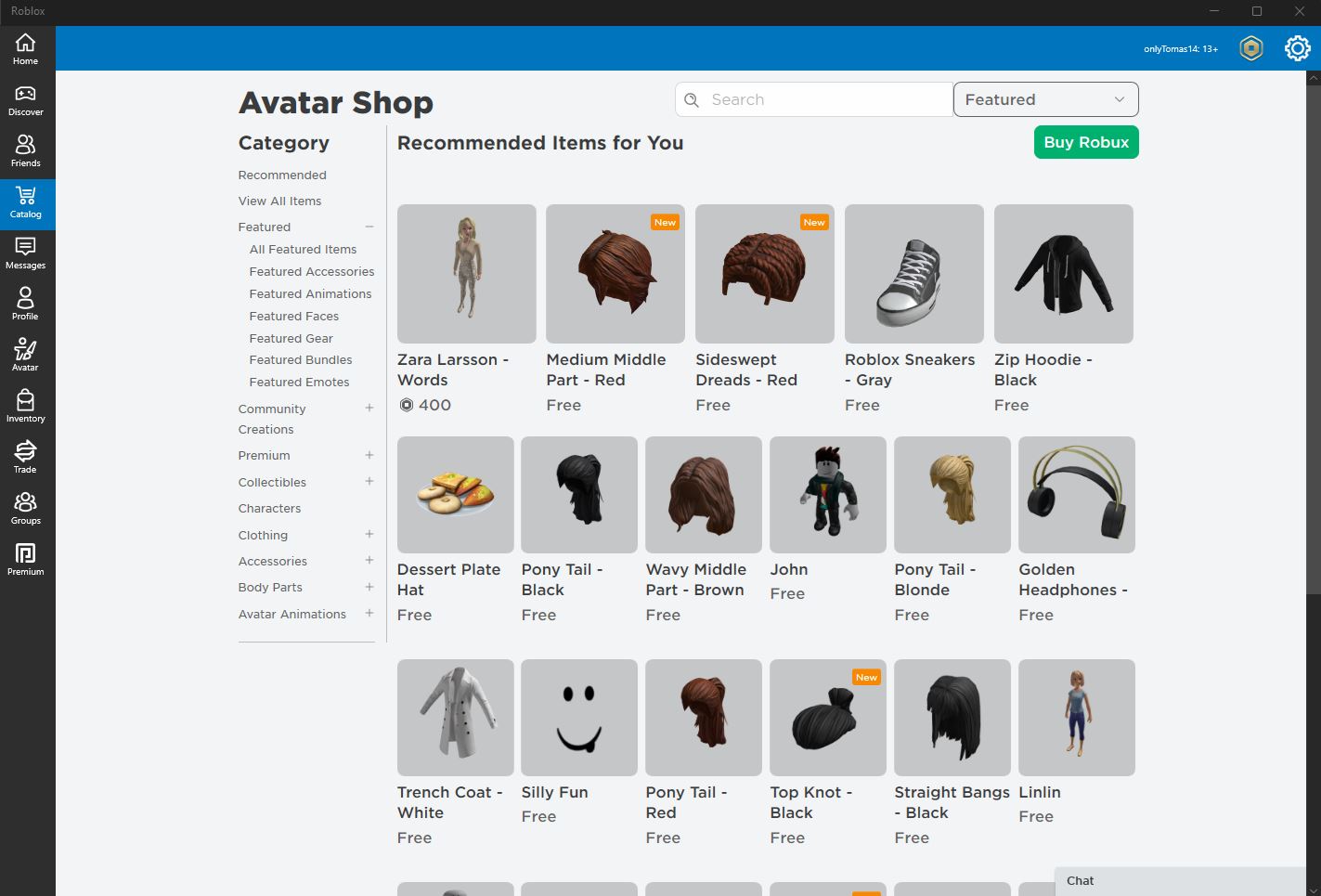Open the Trade sidebar icon
Screen dimensions: 1321x896
pos(25,459)
